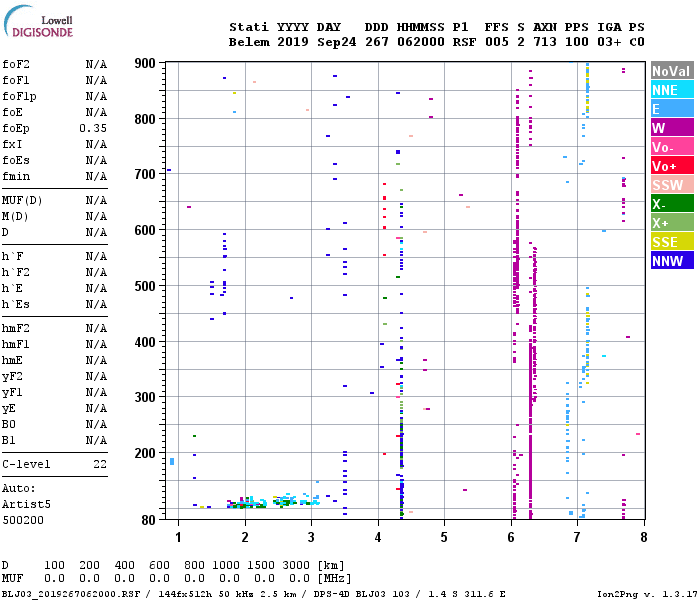The height and width of the screenshot is (600, 700).
Task: Select the fmin parameter label
Action: tap(16, 176)
